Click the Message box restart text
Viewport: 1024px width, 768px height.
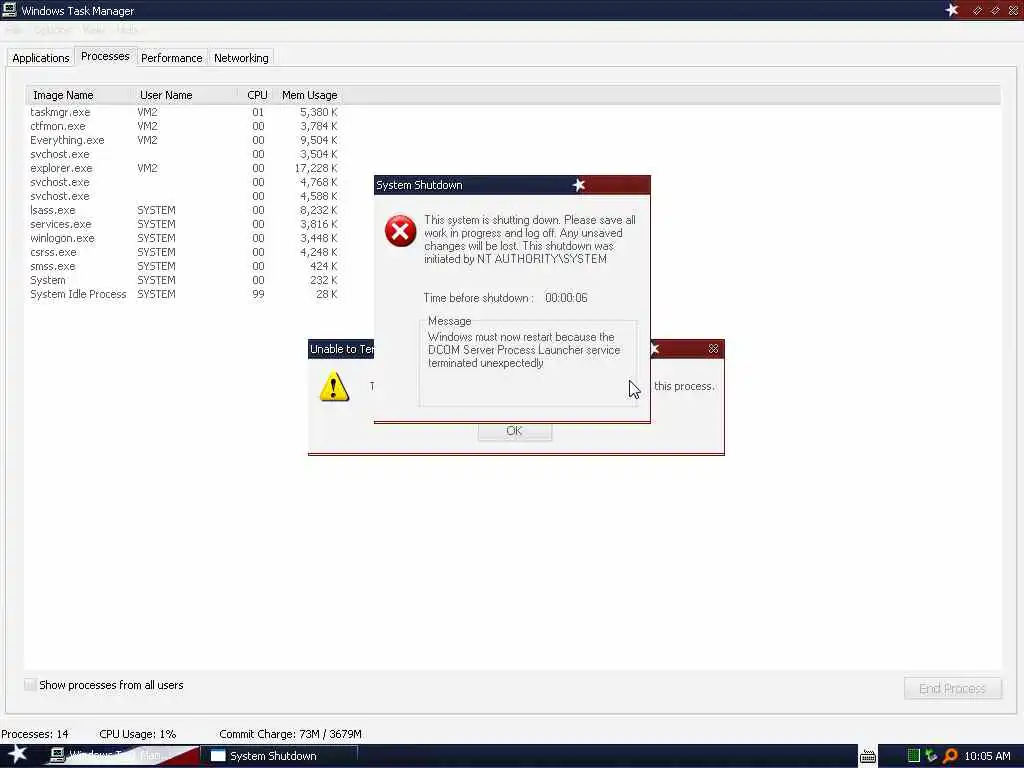[x=524, y=350]
